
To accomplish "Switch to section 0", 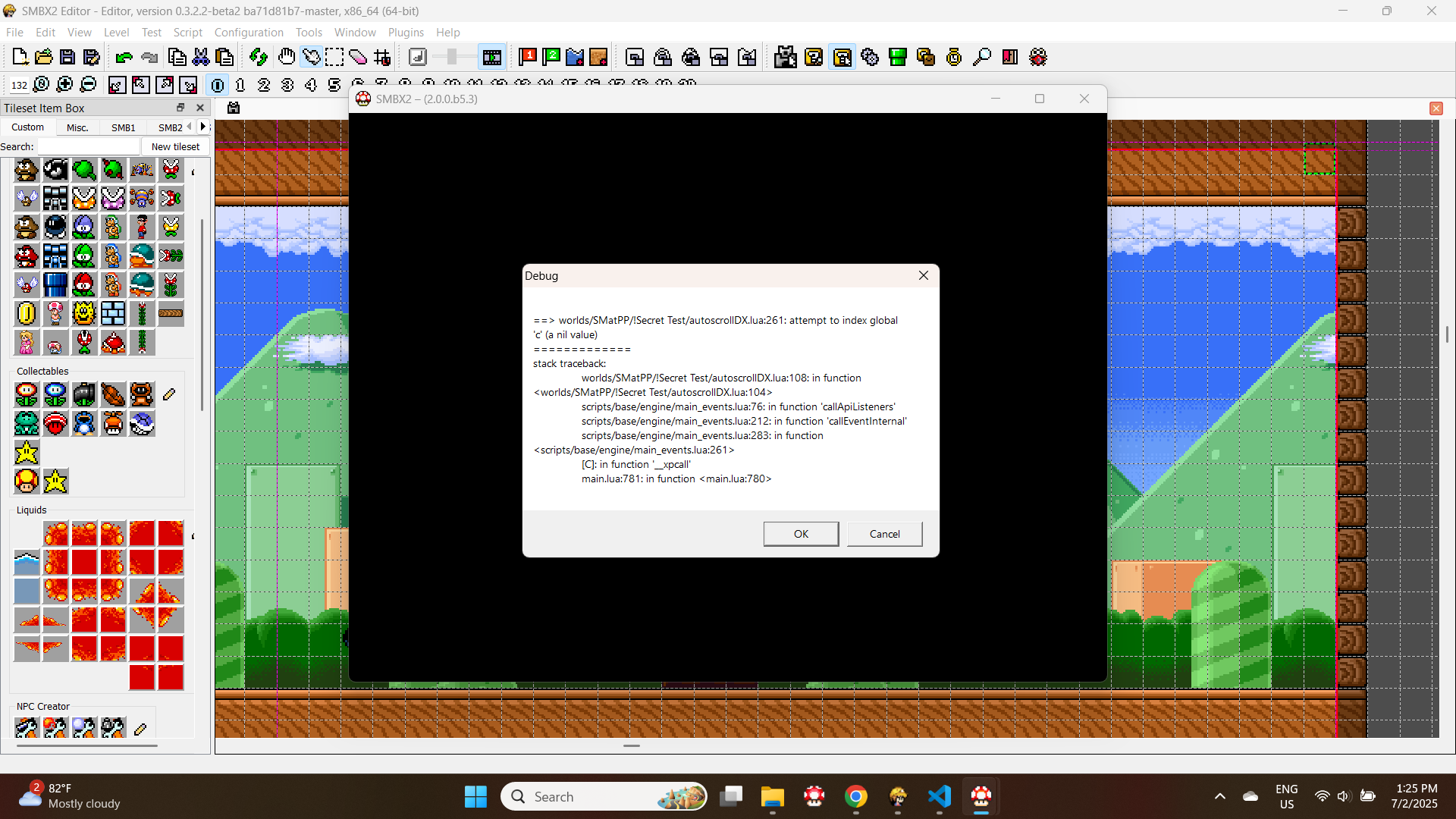I will (218, 85).
